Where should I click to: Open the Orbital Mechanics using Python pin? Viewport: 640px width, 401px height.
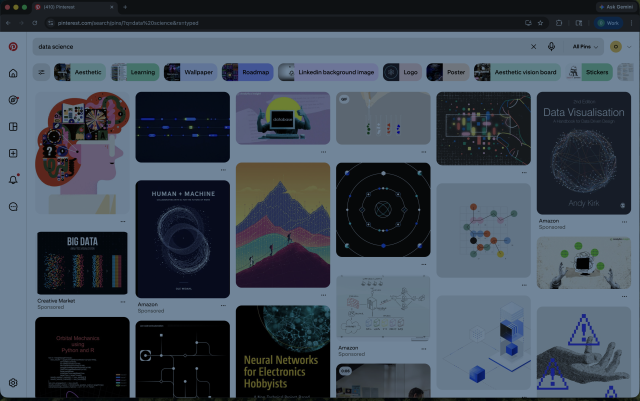click(82, 357)
